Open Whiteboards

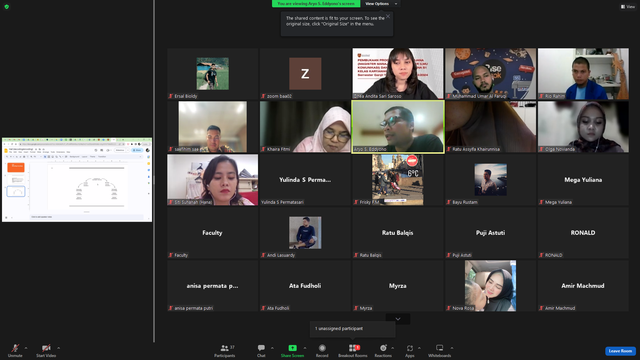440,350
